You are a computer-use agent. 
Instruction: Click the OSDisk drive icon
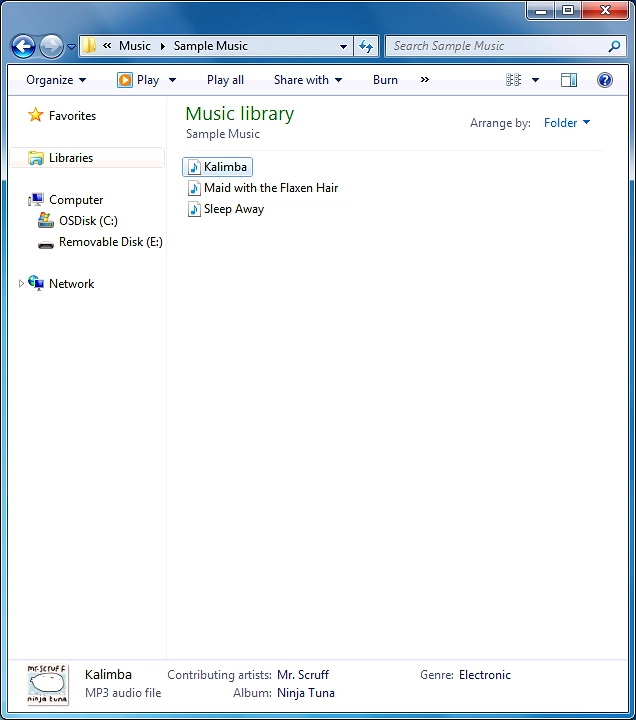coord(45,220)
